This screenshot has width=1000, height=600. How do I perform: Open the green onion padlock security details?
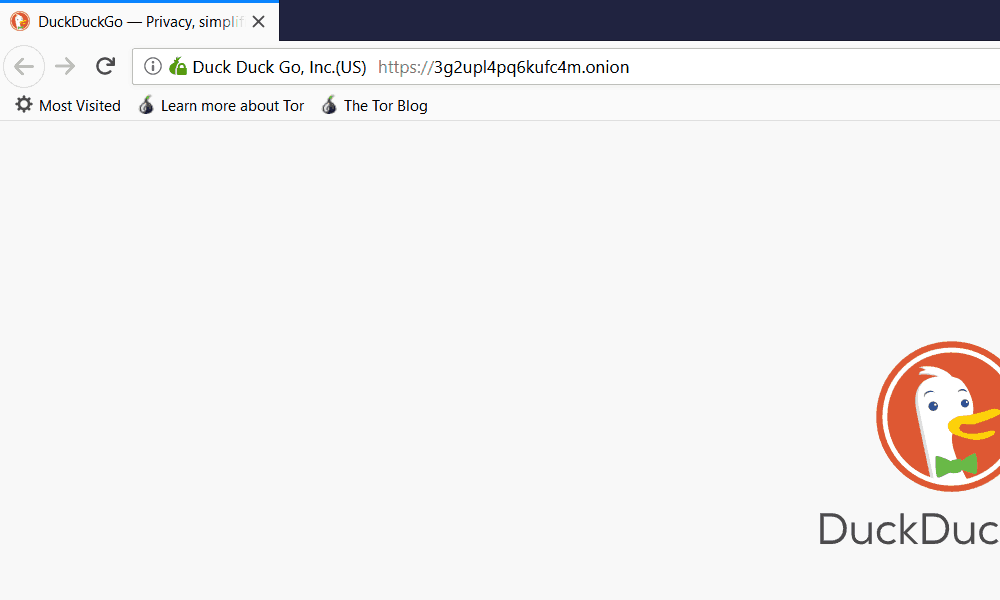[178, 66]
